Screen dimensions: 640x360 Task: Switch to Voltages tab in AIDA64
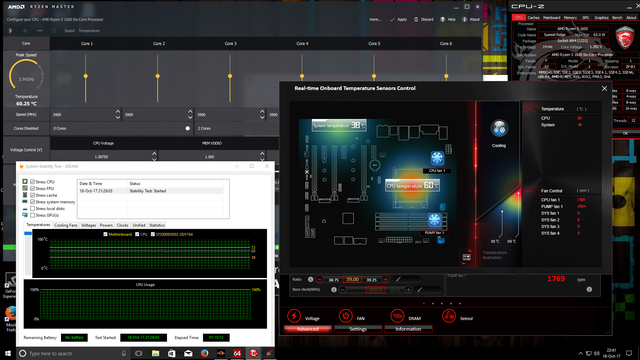[88, 225]
